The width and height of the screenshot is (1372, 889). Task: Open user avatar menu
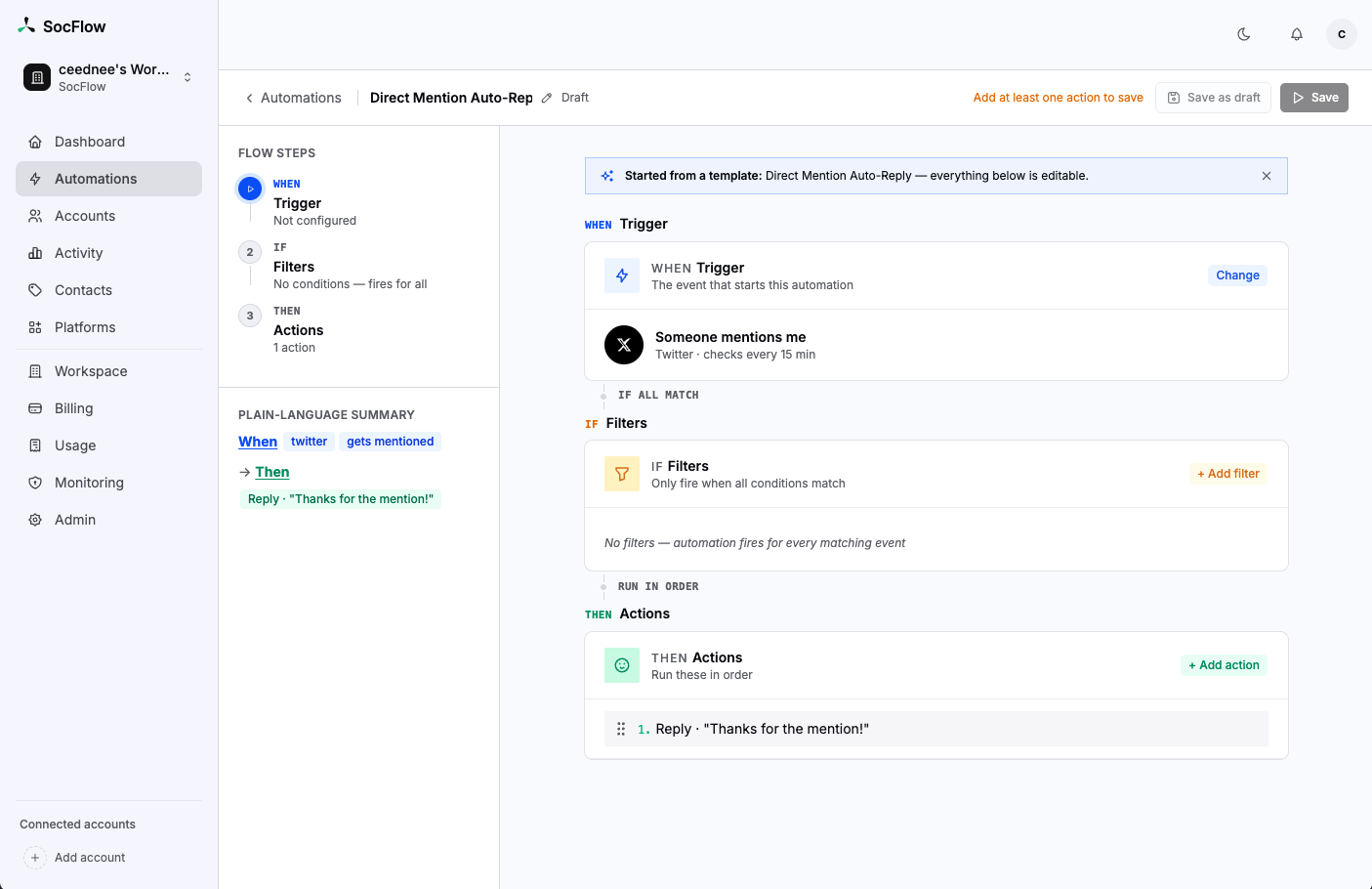pos(1342,34)
